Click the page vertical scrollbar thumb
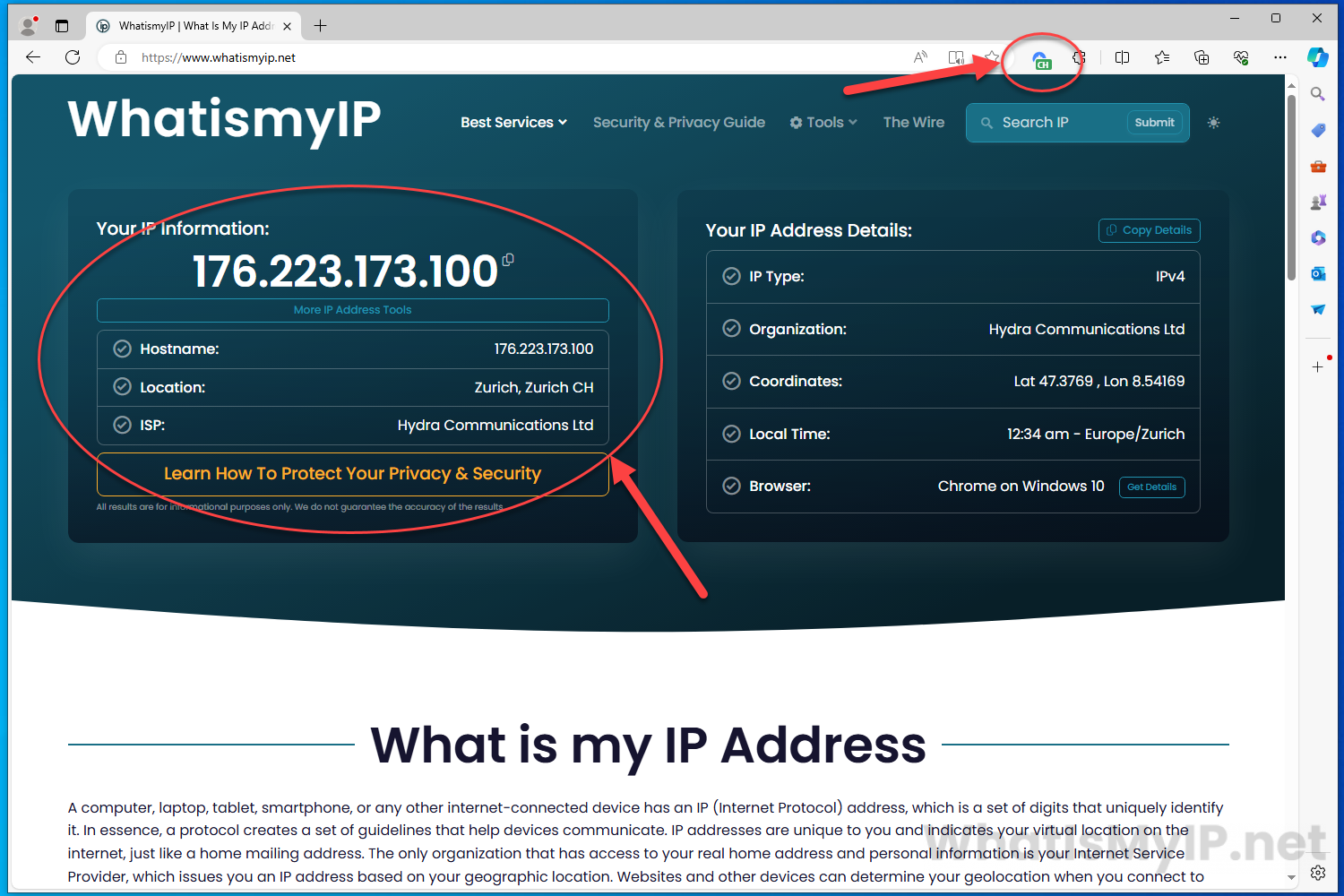The image size is (1344, 896). point(1291,188)
